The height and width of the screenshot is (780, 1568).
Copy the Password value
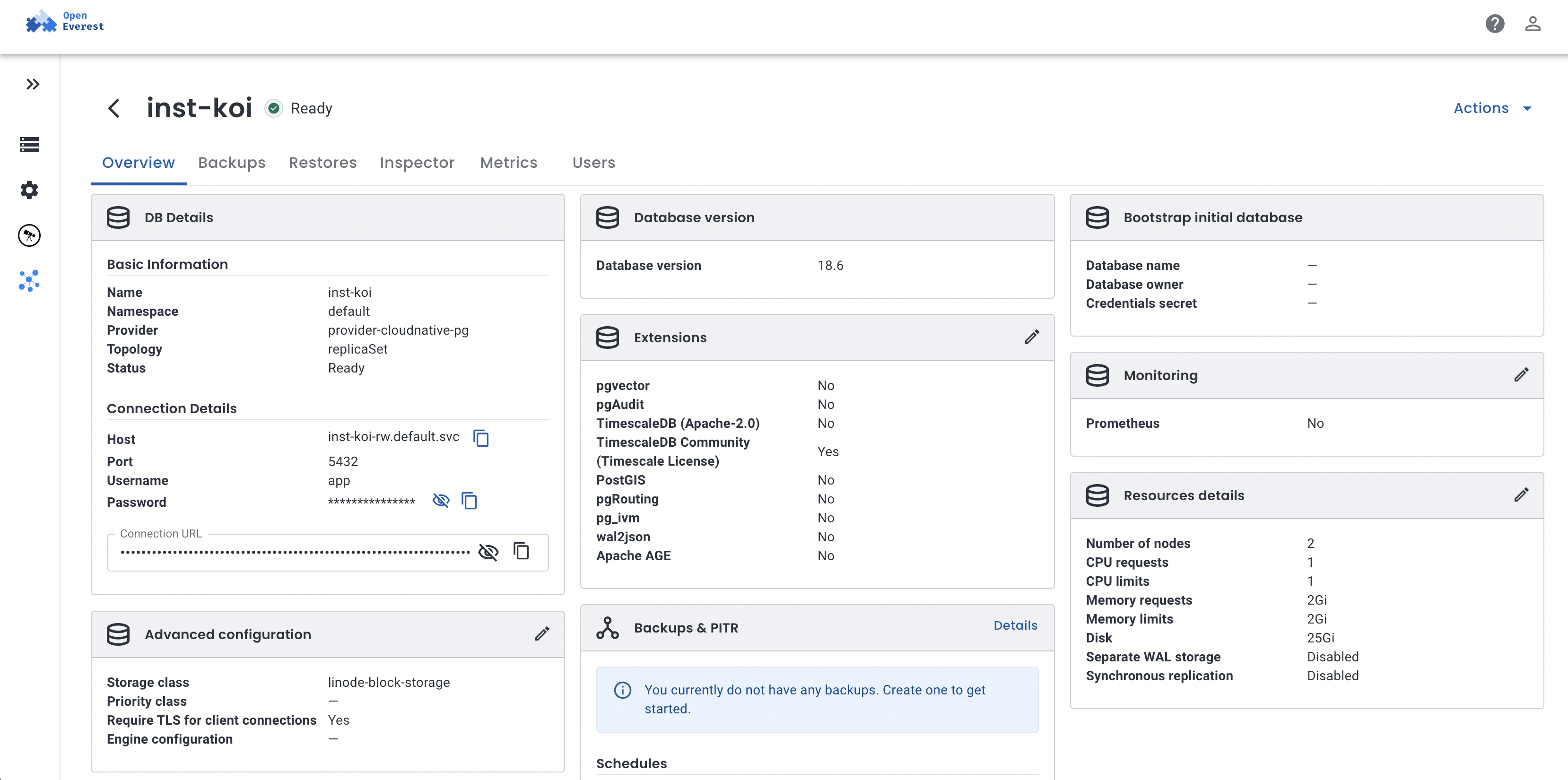point(469,501)
